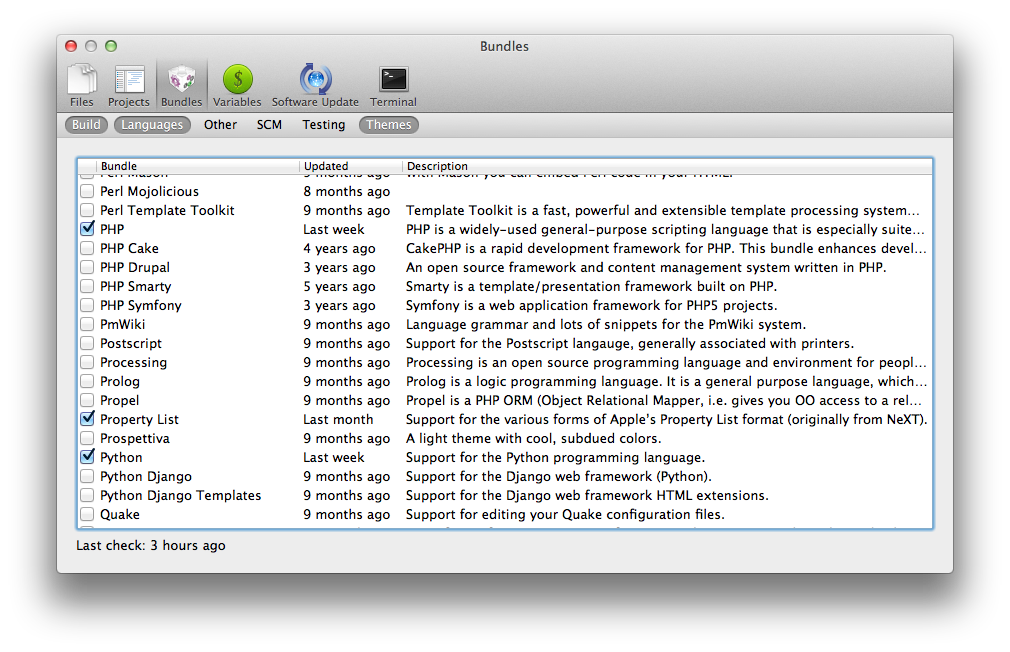Enable the PHP Cake bundle checkbox

[87, 248]
